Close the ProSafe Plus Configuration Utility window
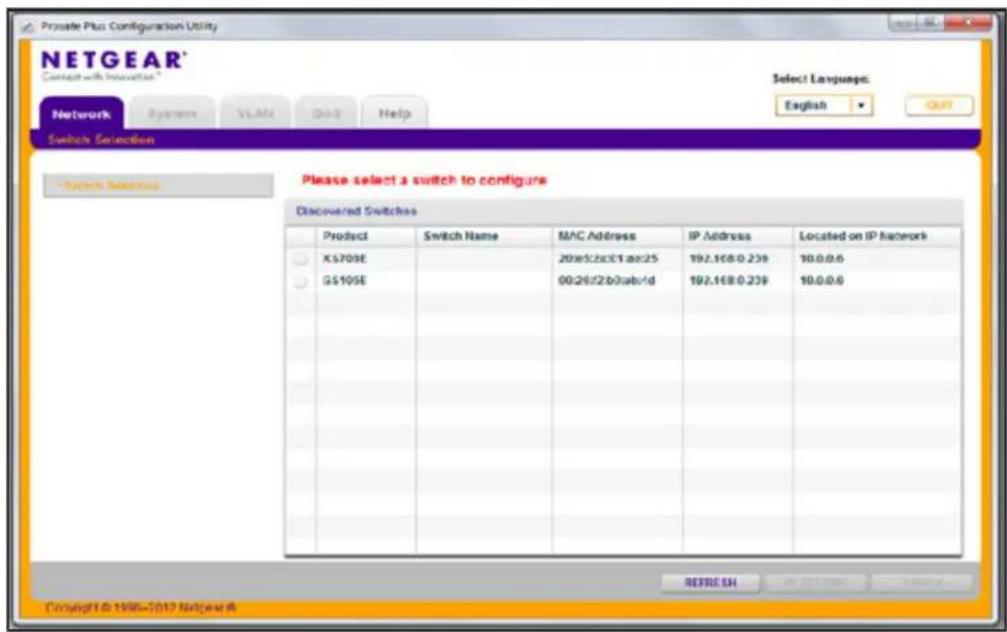 point(968,24)
